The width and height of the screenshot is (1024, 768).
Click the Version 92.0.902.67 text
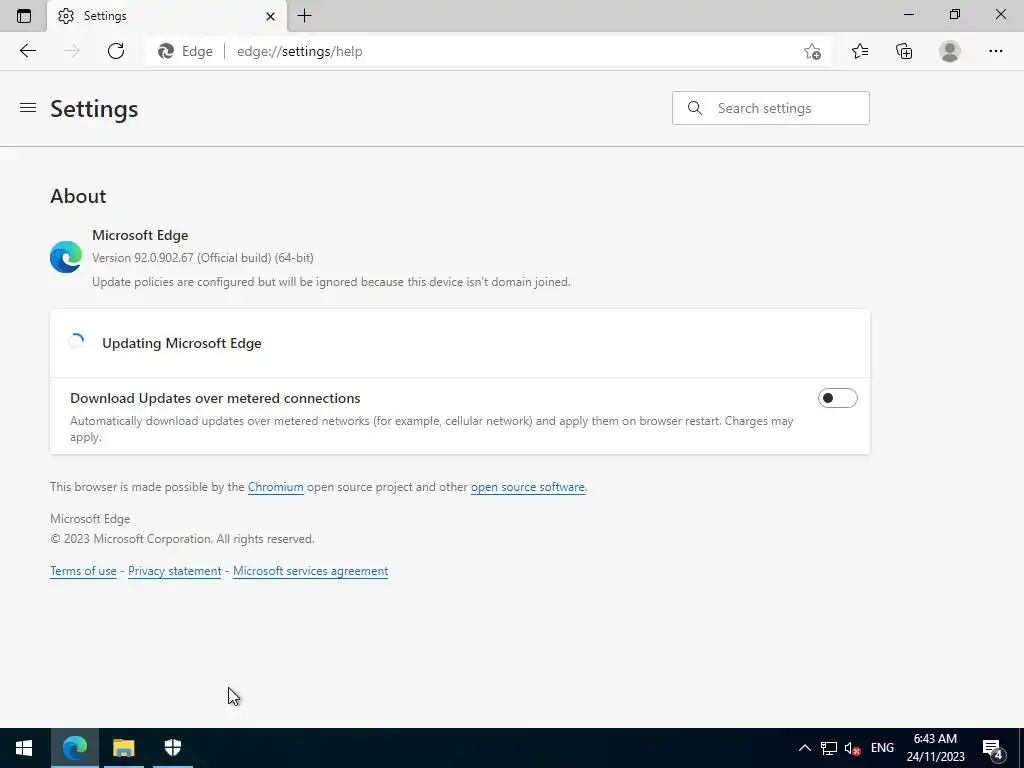coord(202,258)
